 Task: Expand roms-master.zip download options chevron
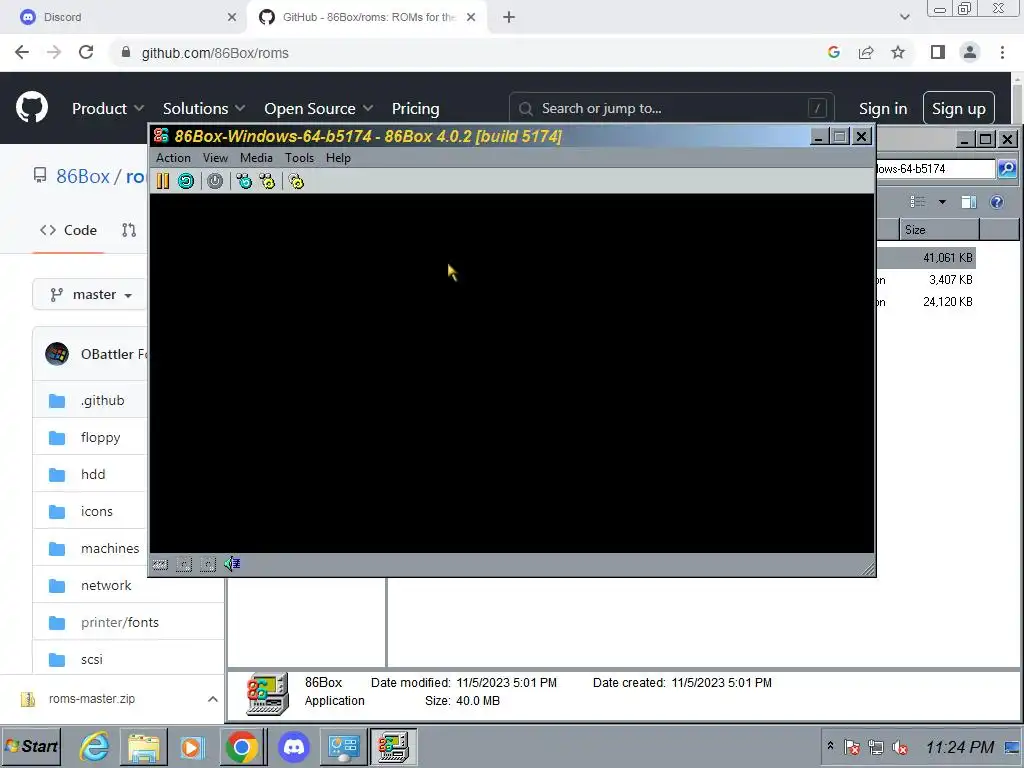[212, 699]
